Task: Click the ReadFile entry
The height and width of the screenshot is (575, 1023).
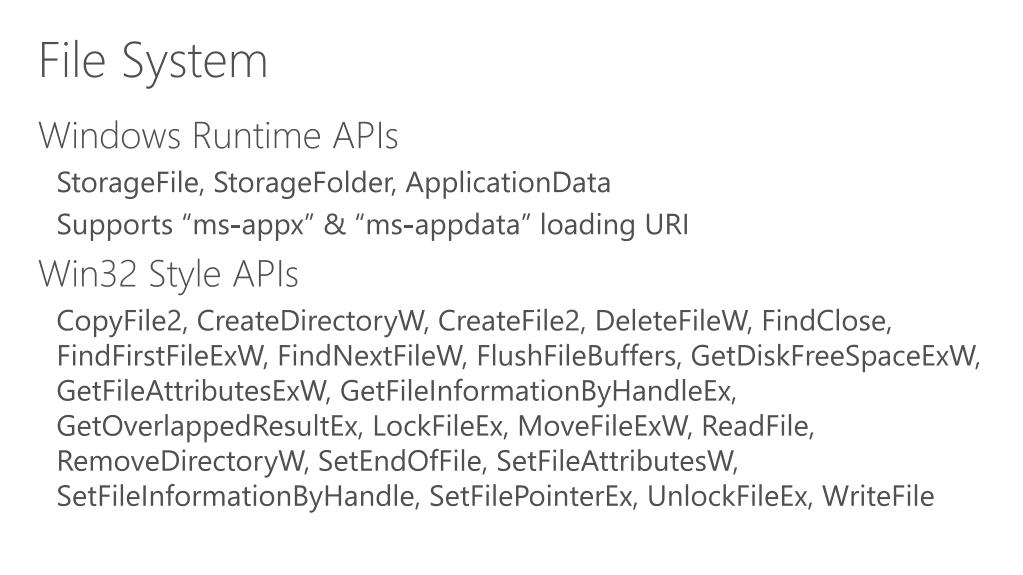Action: [757, 426]
